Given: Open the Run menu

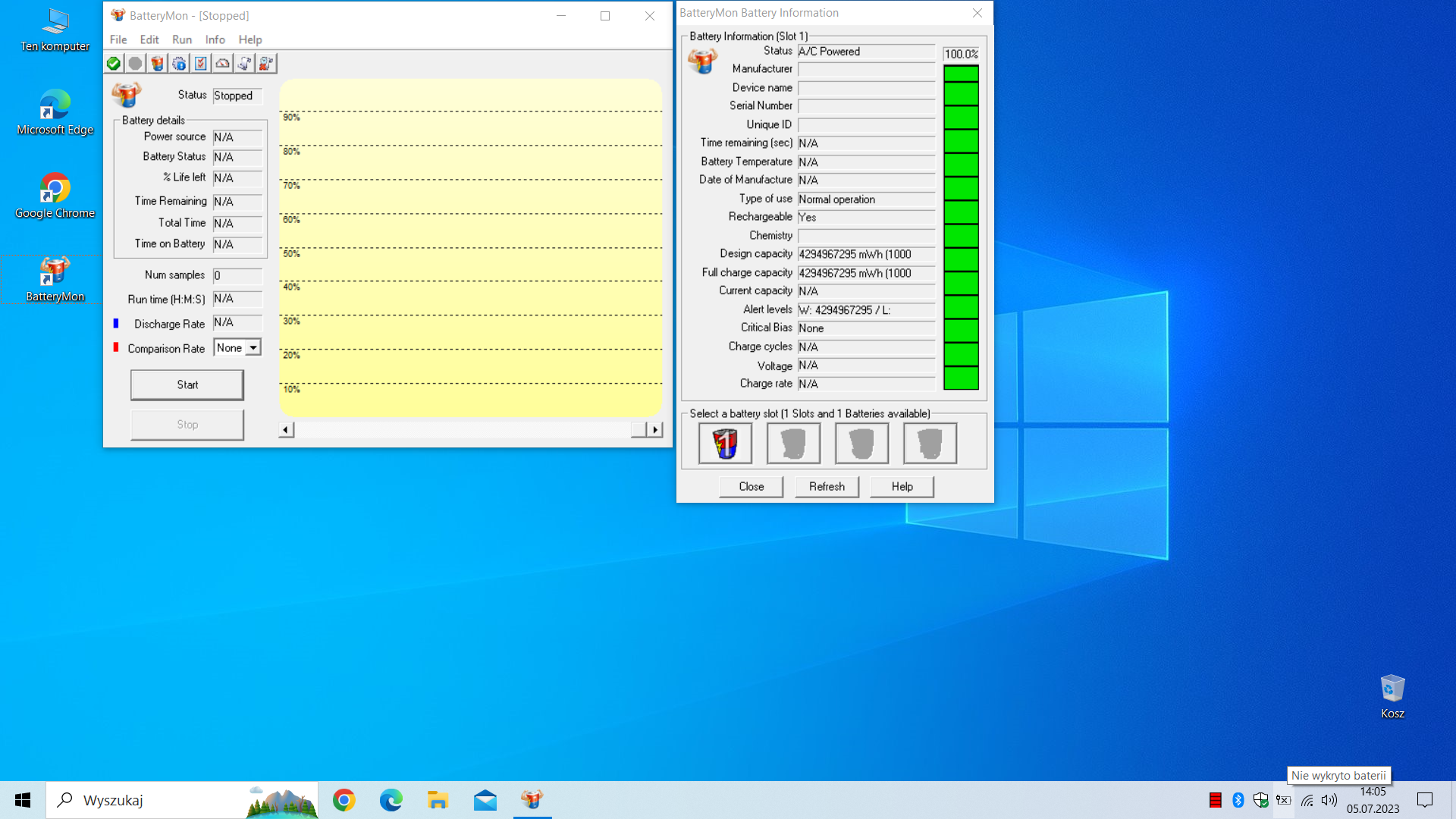Looking at the screenshot, I should click(182, 39).
